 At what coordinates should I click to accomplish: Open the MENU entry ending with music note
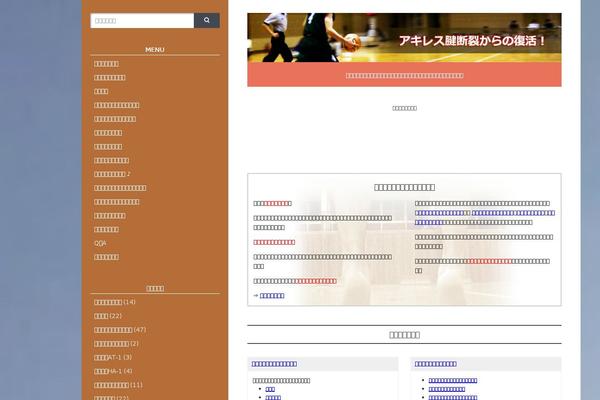pyautogui.click(x=112, y=174)
